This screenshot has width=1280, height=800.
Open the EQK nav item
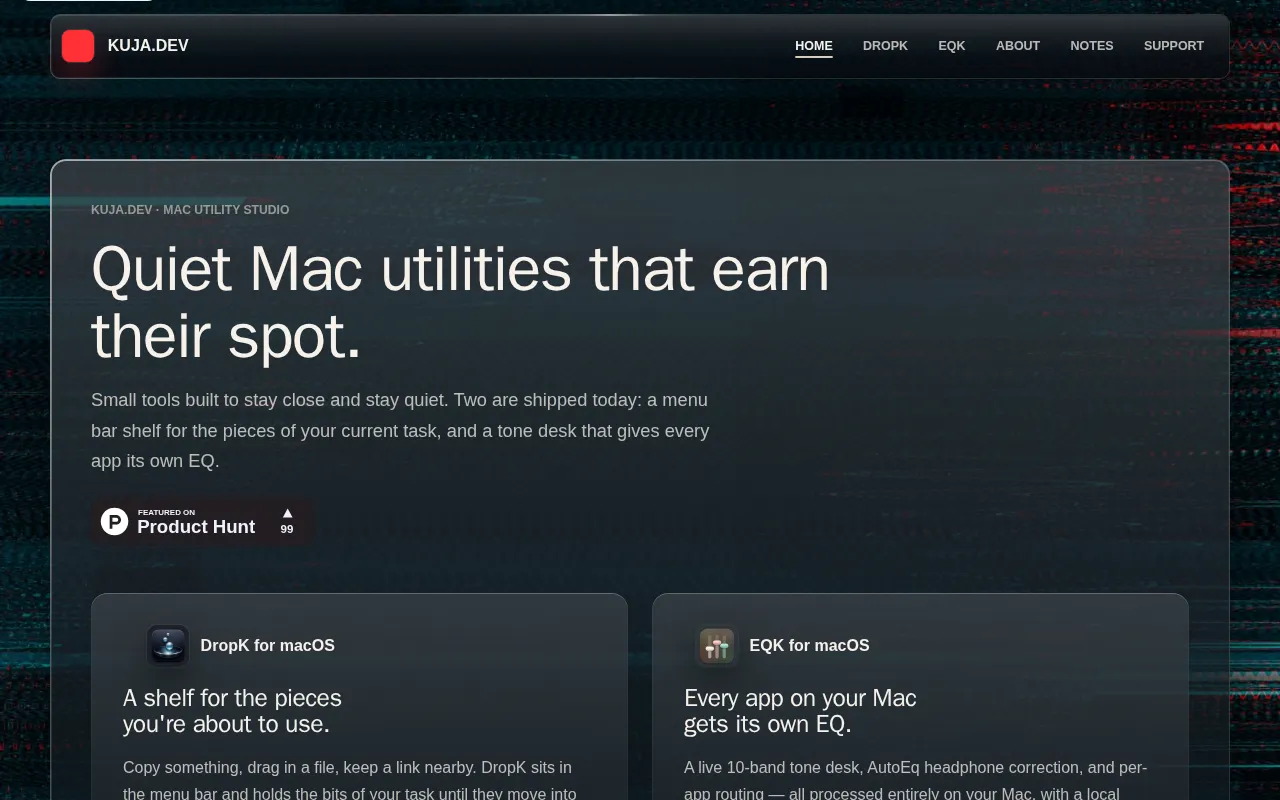952,46
